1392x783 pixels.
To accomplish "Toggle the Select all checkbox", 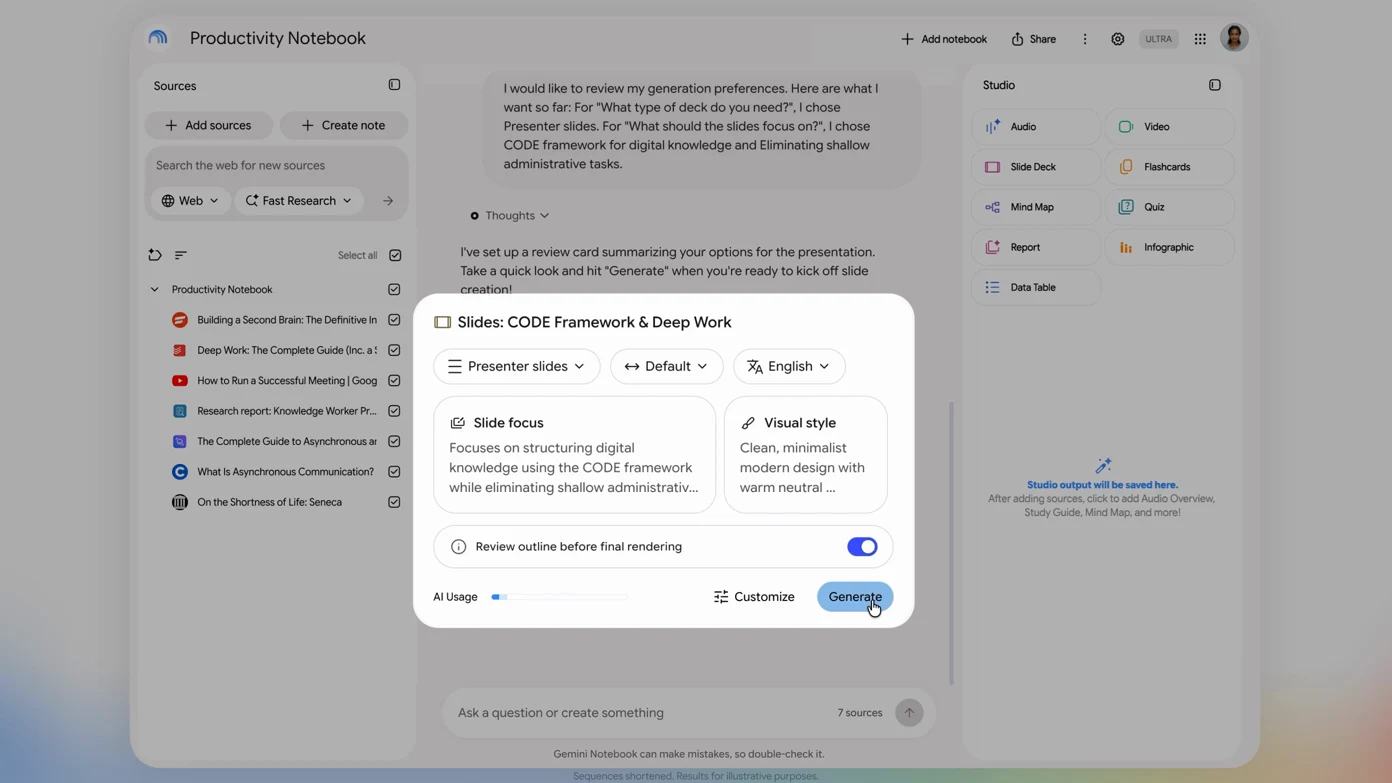I will tap(395, 255).
